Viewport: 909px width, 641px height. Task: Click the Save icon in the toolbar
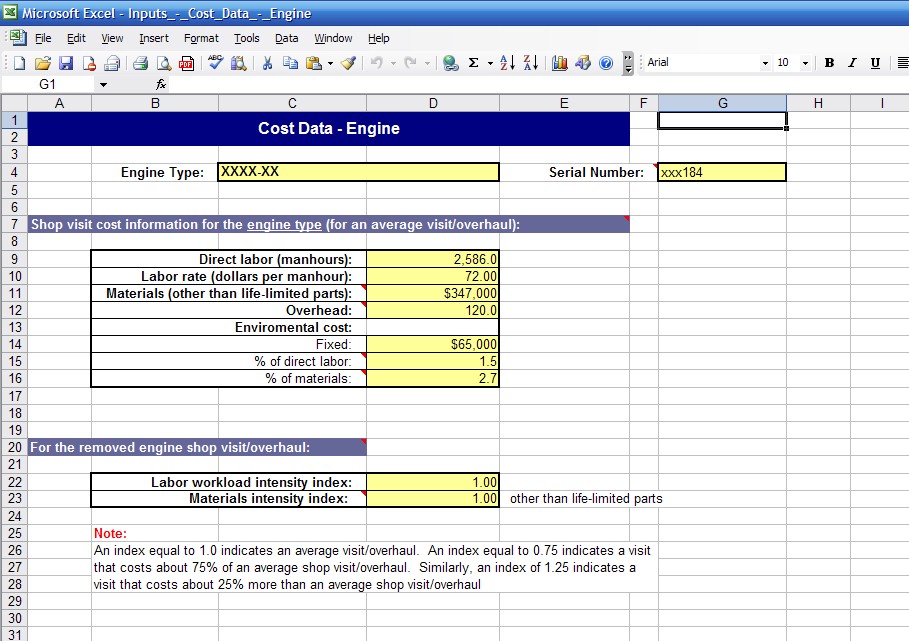coord(66,63)
